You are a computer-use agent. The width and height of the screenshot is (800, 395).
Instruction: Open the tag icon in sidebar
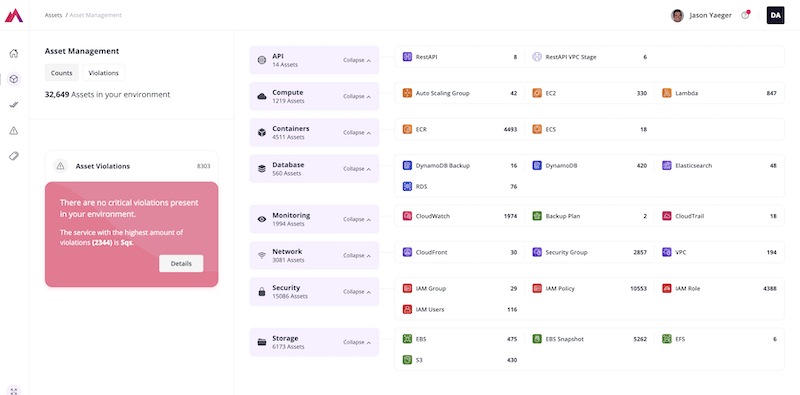[14, 156]
